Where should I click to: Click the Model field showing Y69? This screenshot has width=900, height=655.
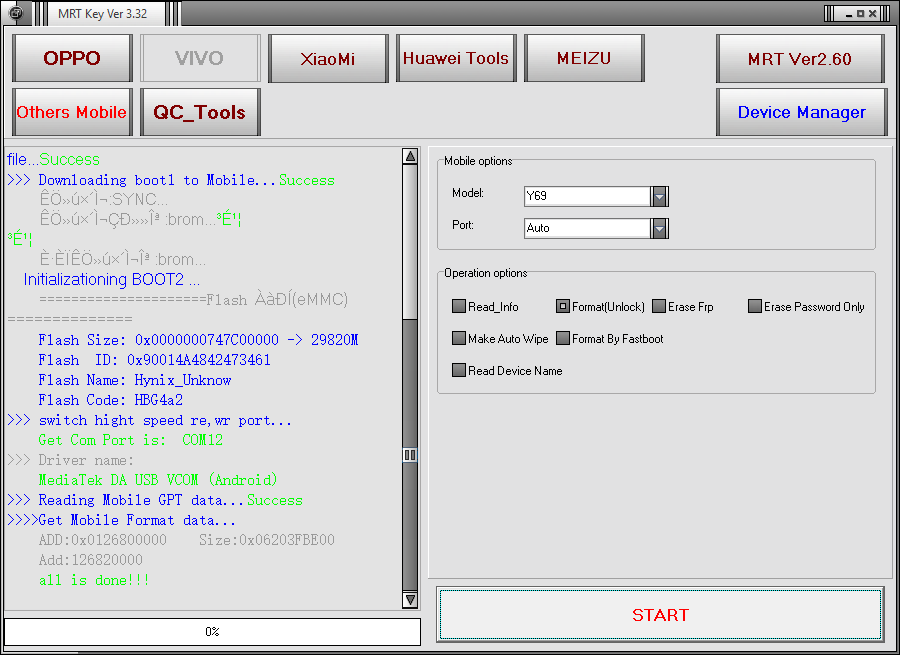click(587, 196)
